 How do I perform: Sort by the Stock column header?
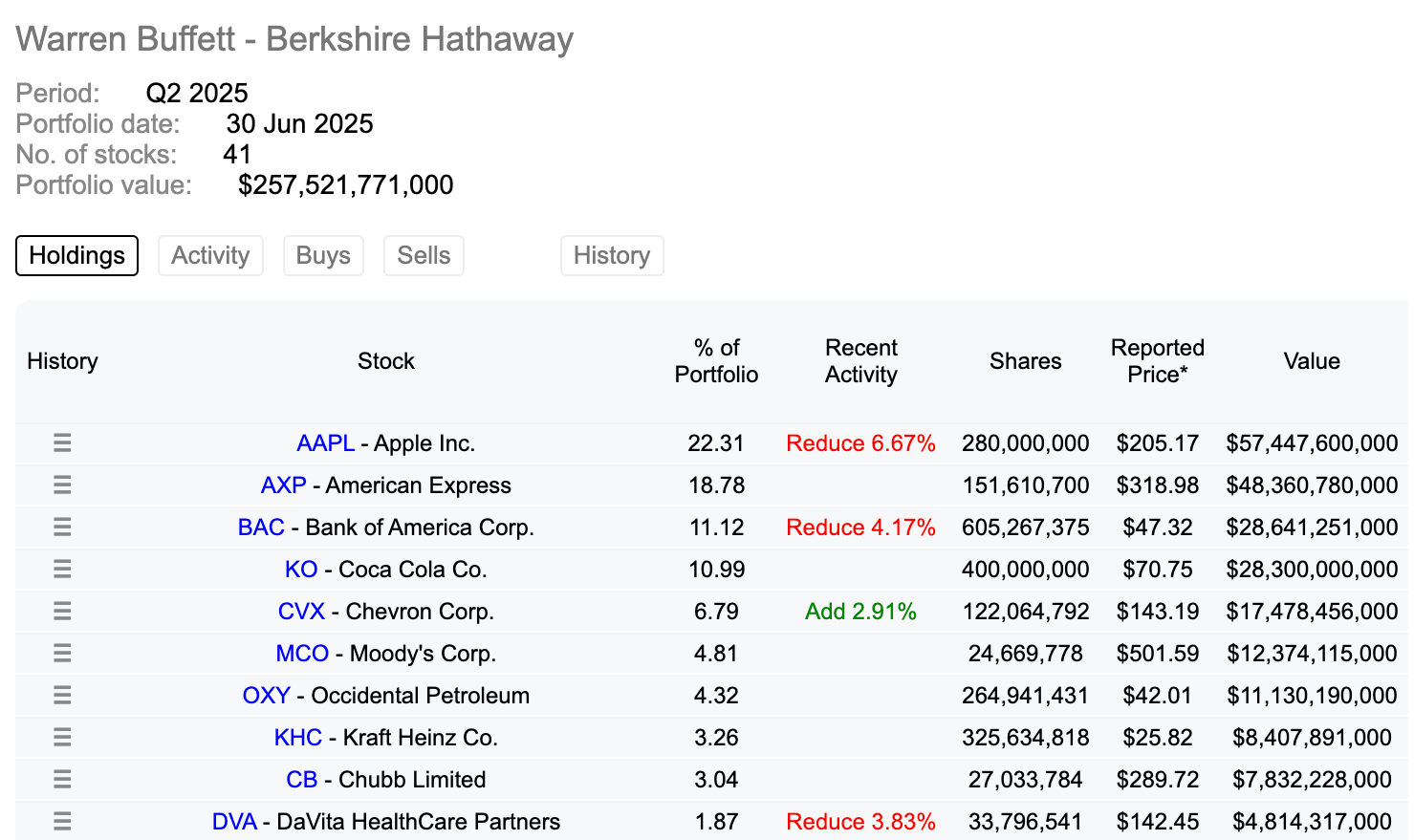(386, 361)
